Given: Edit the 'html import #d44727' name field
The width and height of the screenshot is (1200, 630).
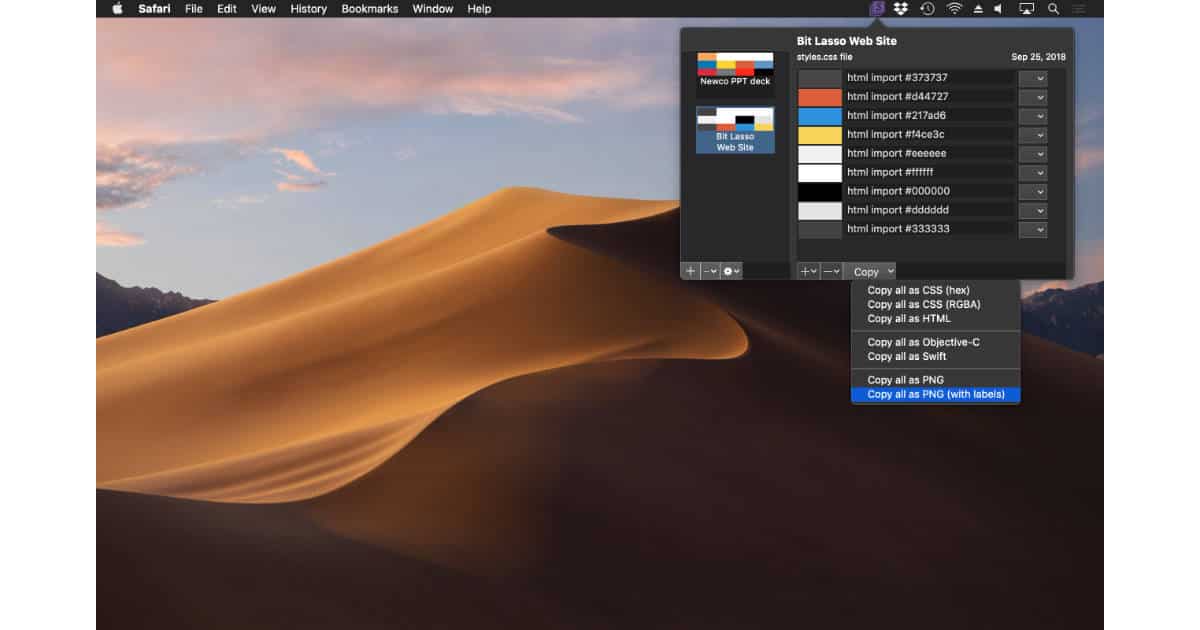Looking at the screenshot, I should [930, 97].
